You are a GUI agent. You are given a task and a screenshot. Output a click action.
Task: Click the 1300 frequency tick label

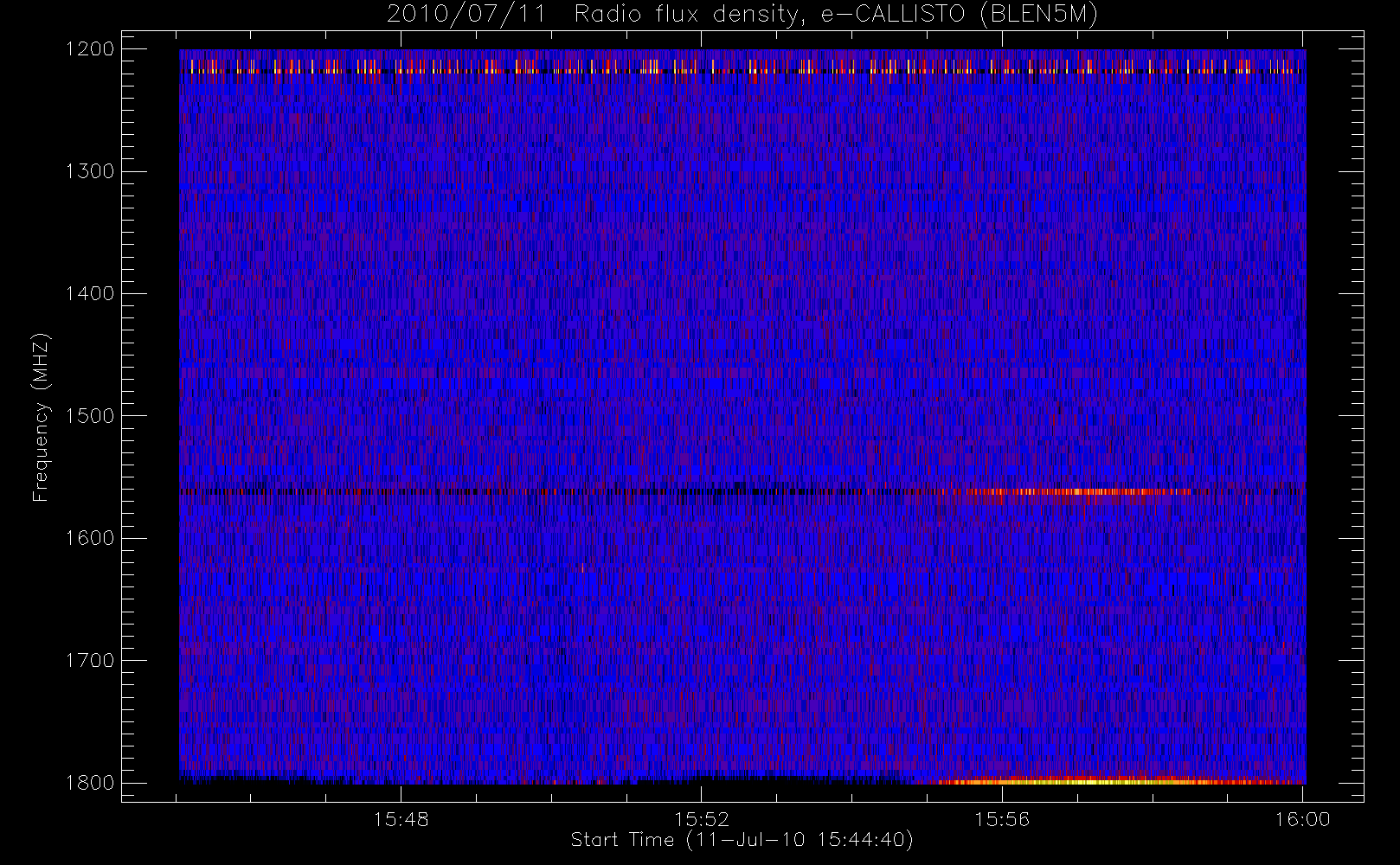click(x=90, y=171)
